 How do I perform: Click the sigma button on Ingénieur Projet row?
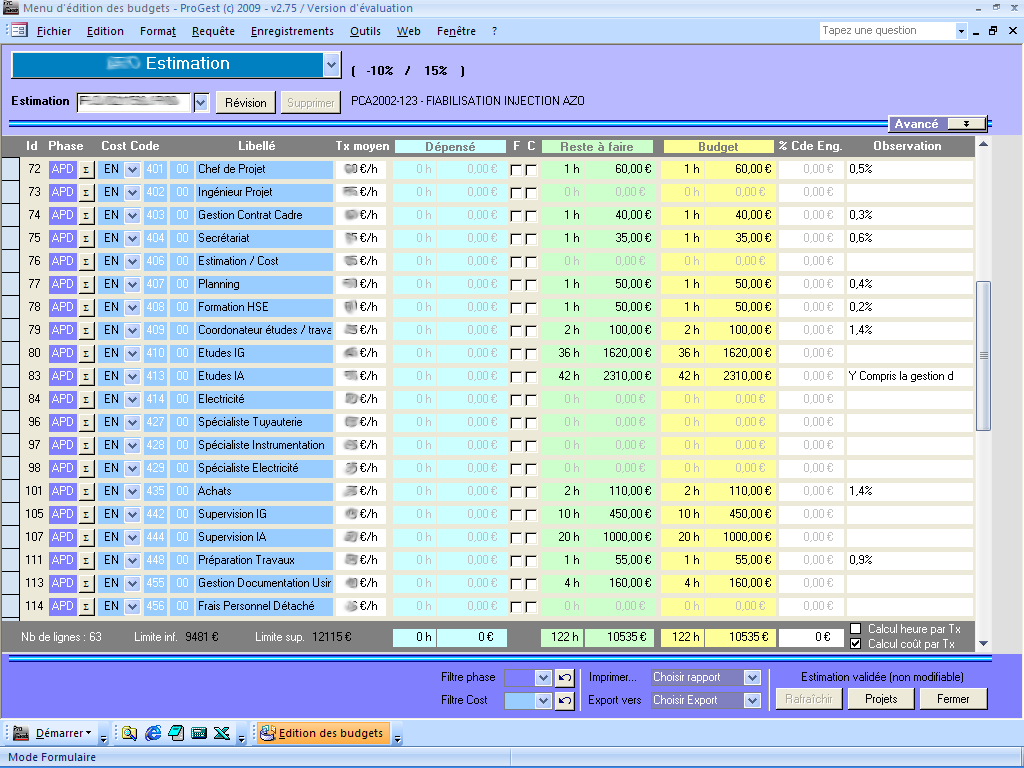[x=86, y=193]
